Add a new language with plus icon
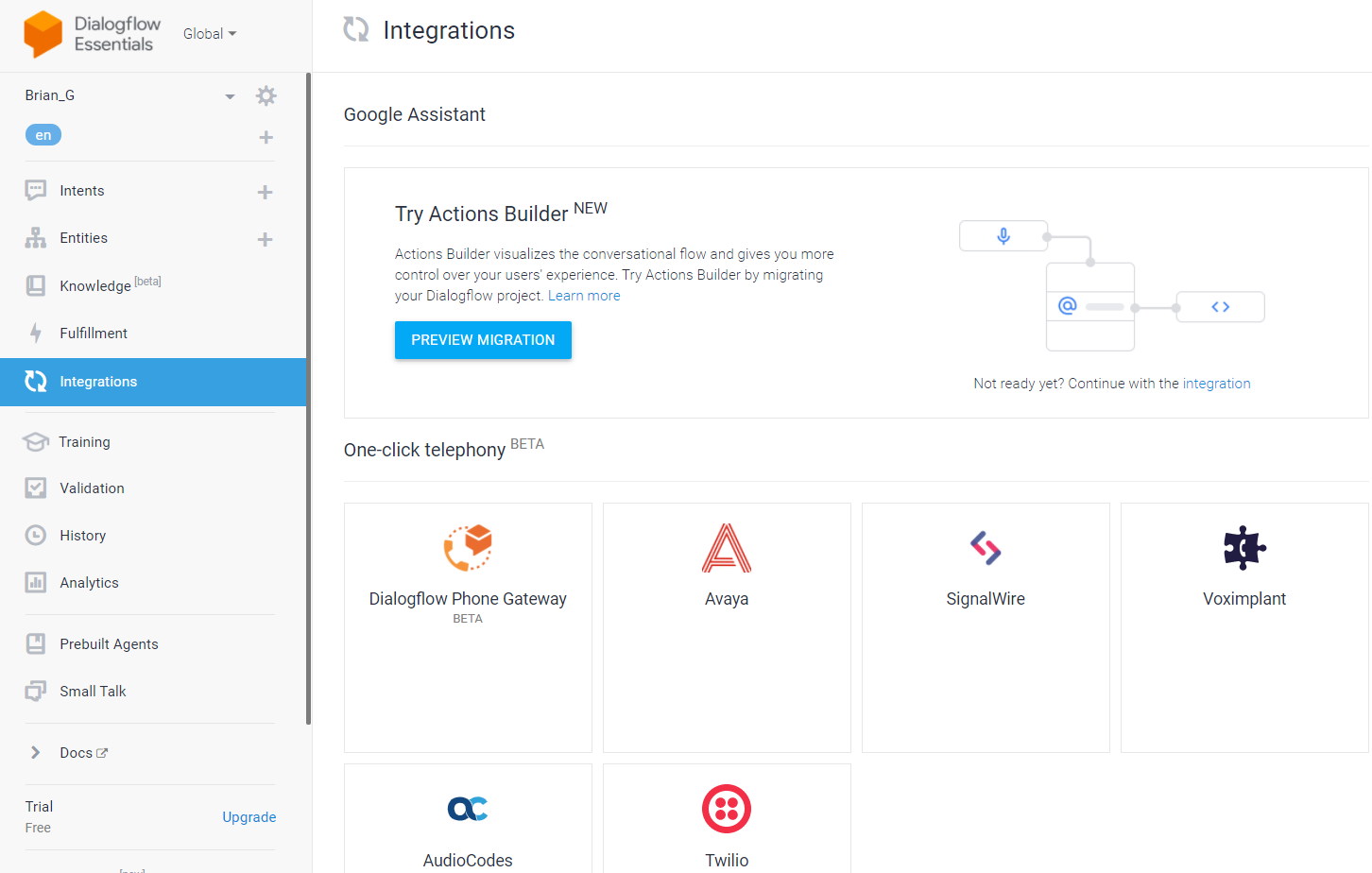This screenshot has height=873, width=1372. [266, 138]
